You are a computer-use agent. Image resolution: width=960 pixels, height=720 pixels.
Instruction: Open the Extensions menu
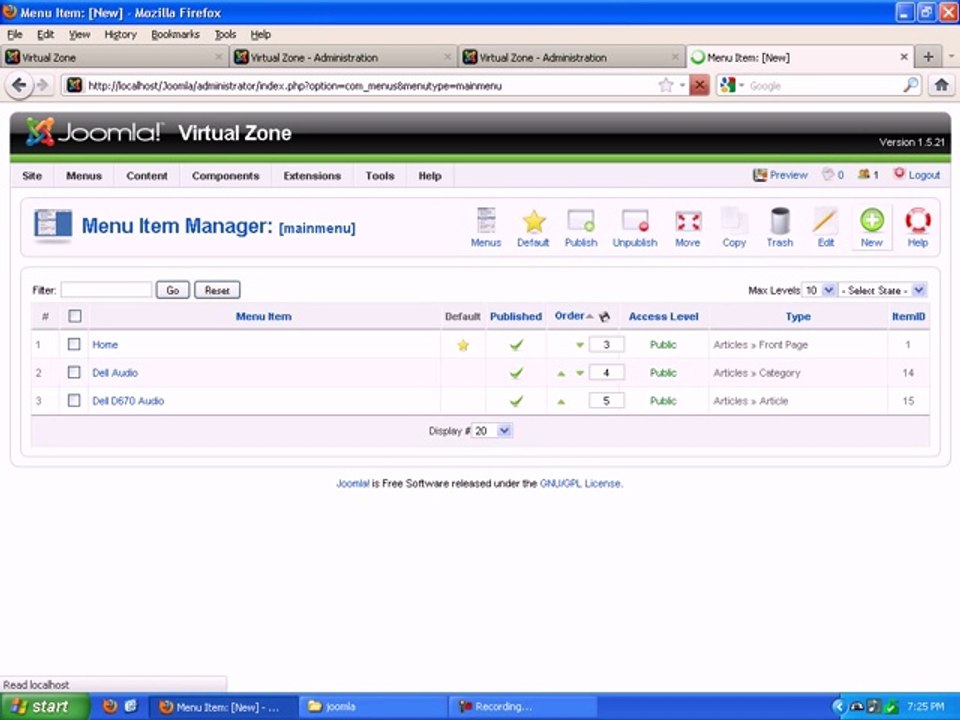312,176
